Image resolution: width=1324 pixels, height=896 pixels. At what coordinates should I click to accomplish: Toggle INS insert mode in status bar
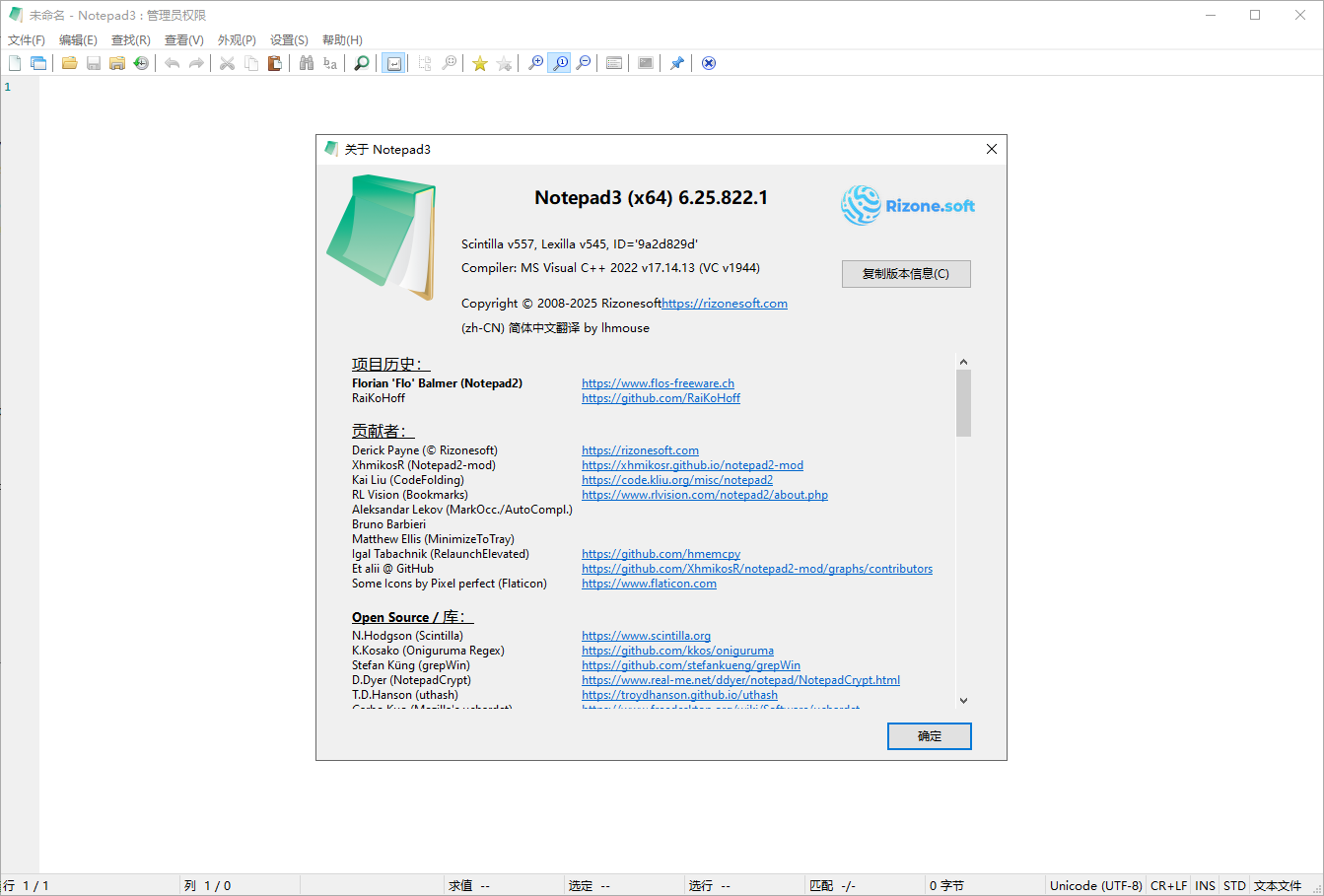(x=1205, y=885)
